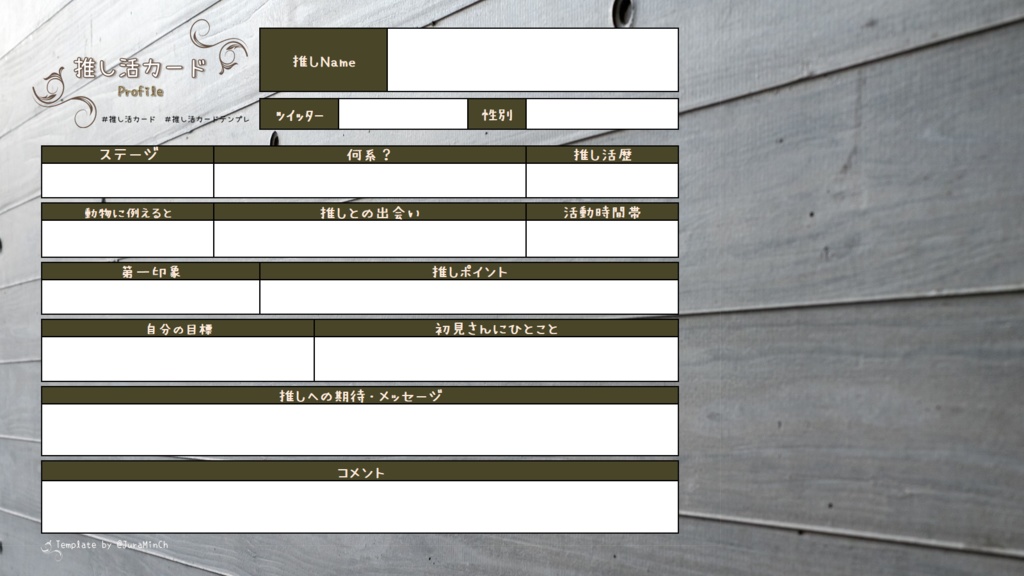
Task: Click the 推しへの期待・メッセージ text area
Action: click(360, 429)
